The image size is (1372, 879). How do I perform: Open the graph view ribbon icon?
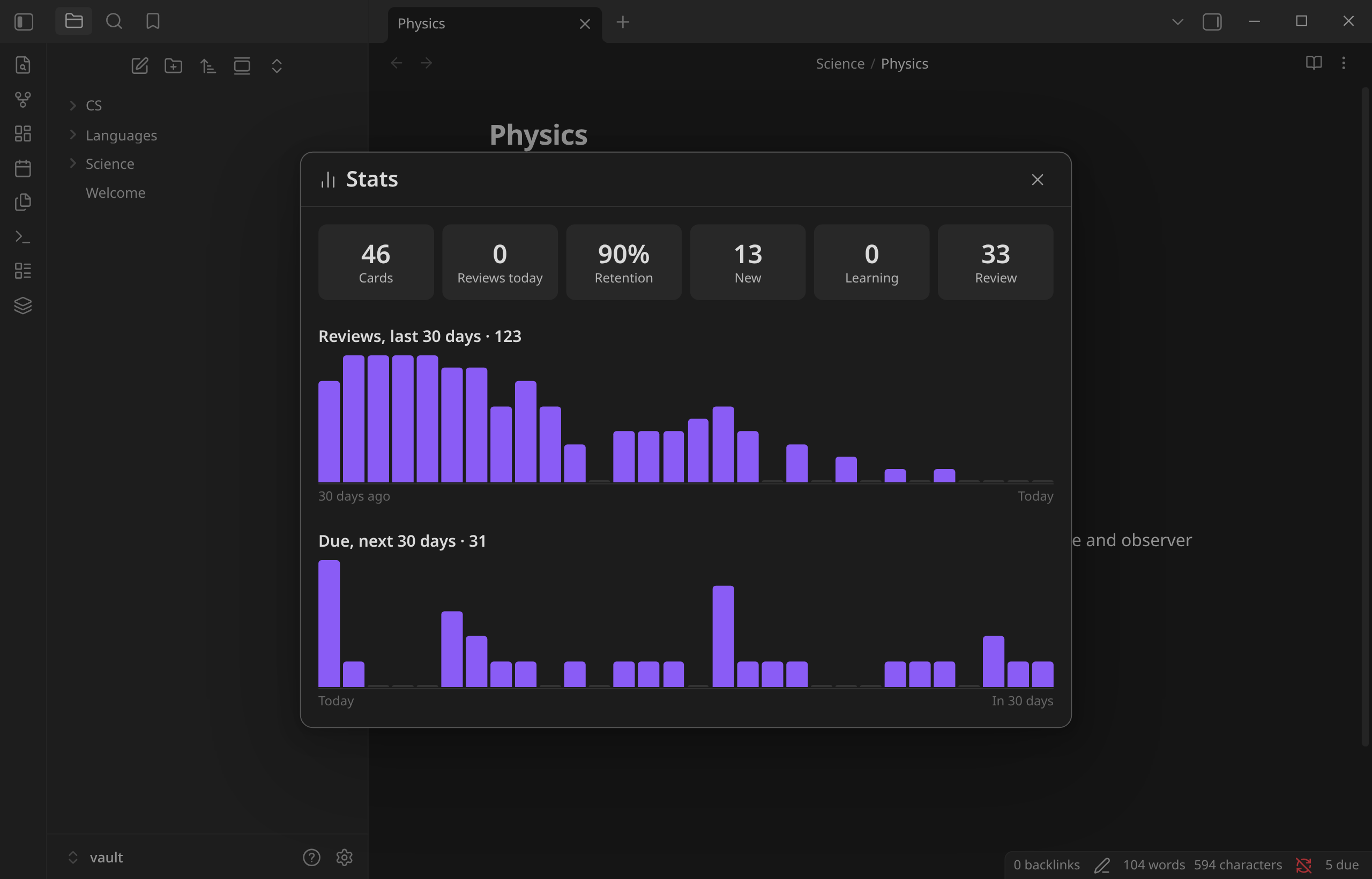(23, 99)
